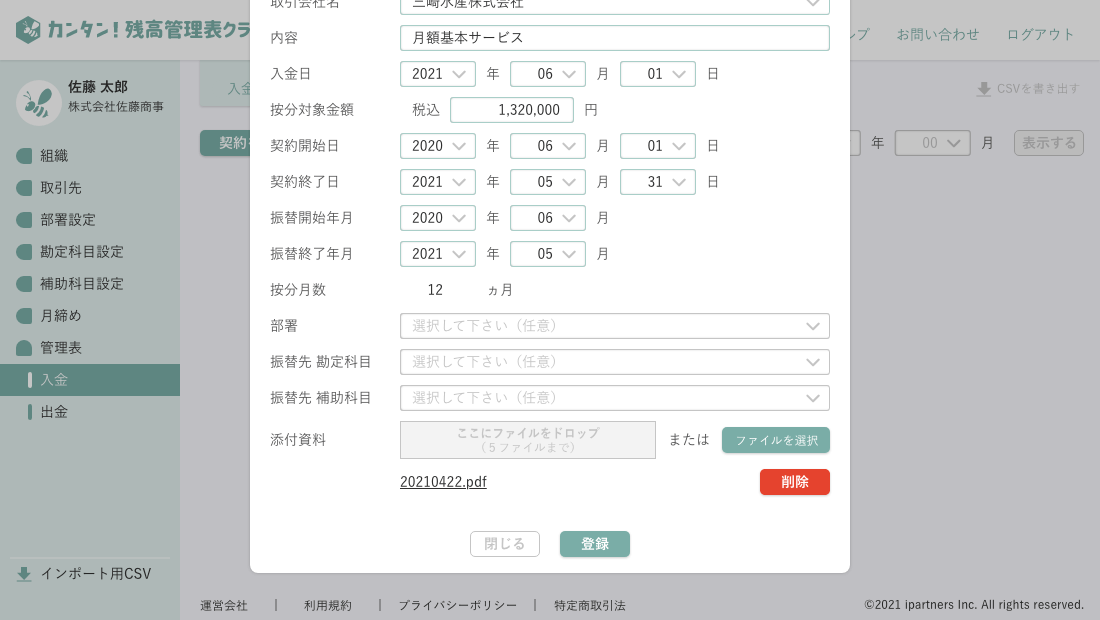The image size is (1100, 620).
Task: Select 出金 under 管理表 menu
Action: coord(54,412)
